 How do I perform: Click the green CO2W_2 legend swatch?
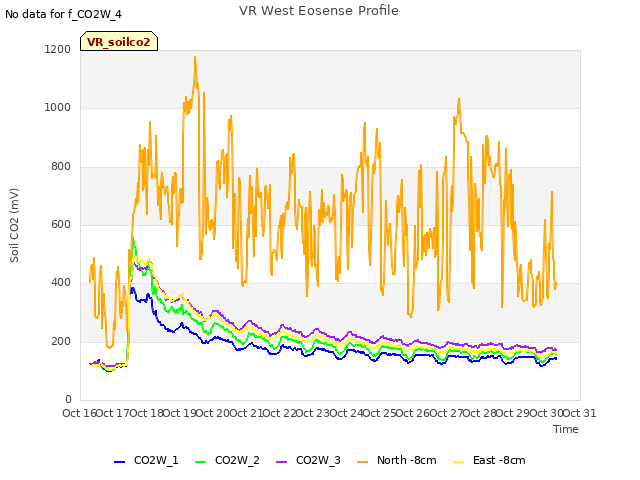click(200, 462)
